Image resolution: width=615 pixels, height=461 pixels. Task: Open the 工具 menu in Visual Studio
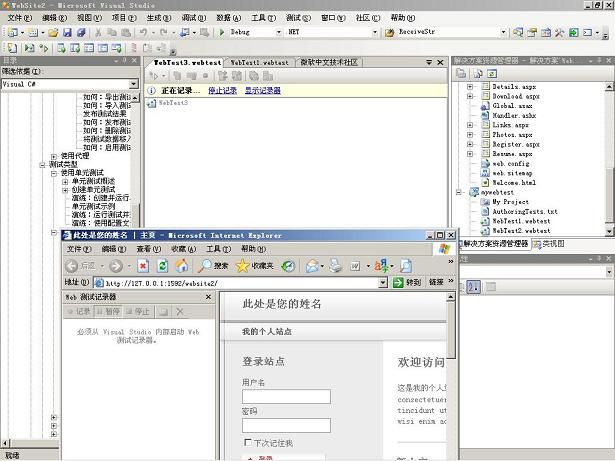263,18
